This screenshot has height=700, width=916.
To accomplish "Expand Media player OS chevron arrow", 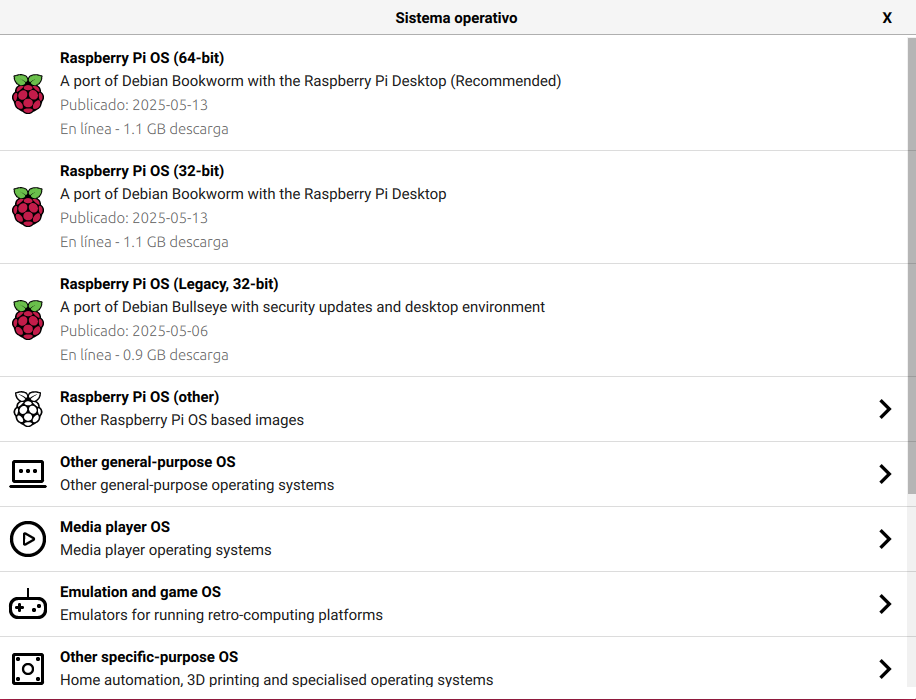I will (x=885, y=539).
